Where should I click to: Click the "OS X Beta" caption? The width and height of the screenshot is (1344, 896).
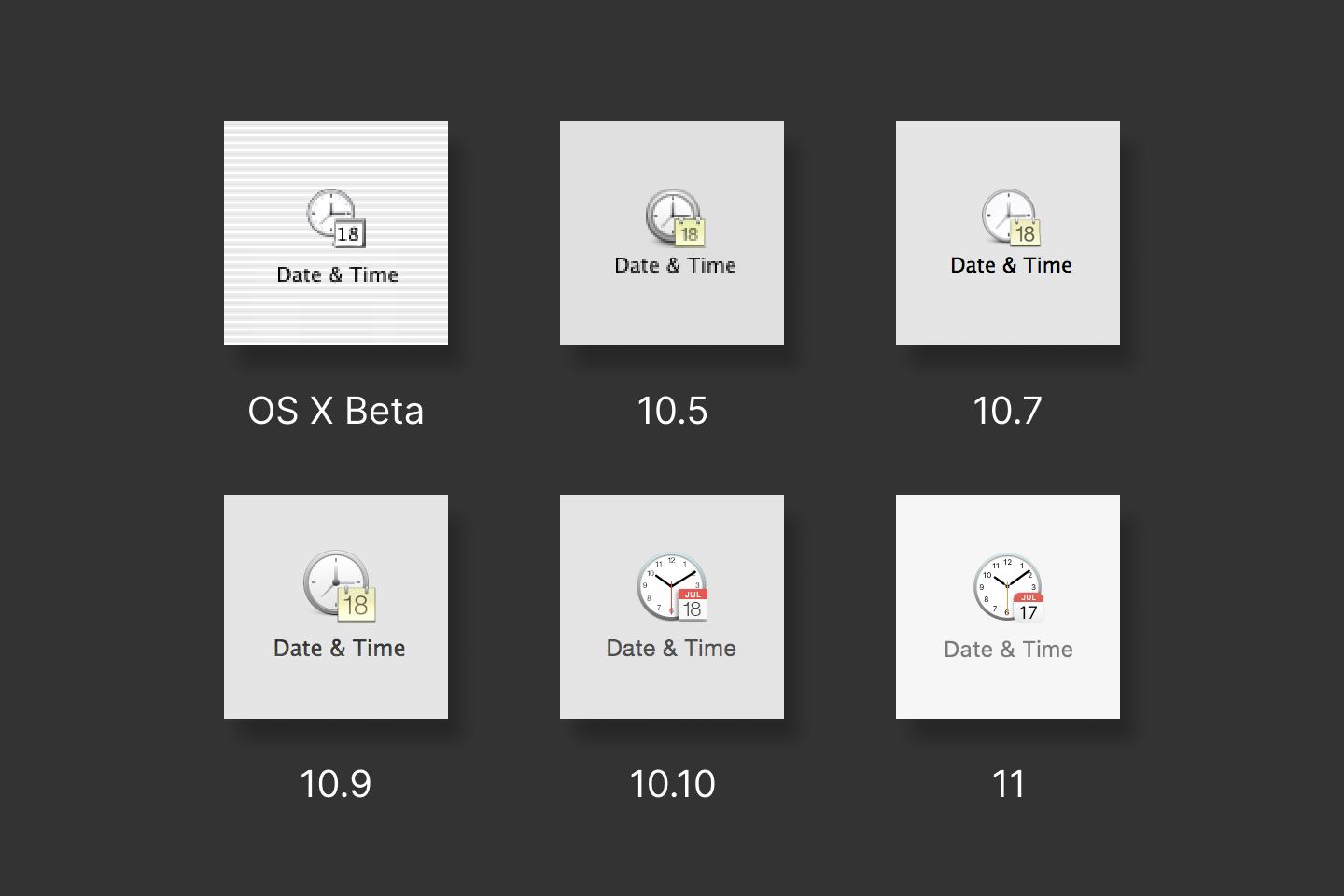(x=336, y=411)
